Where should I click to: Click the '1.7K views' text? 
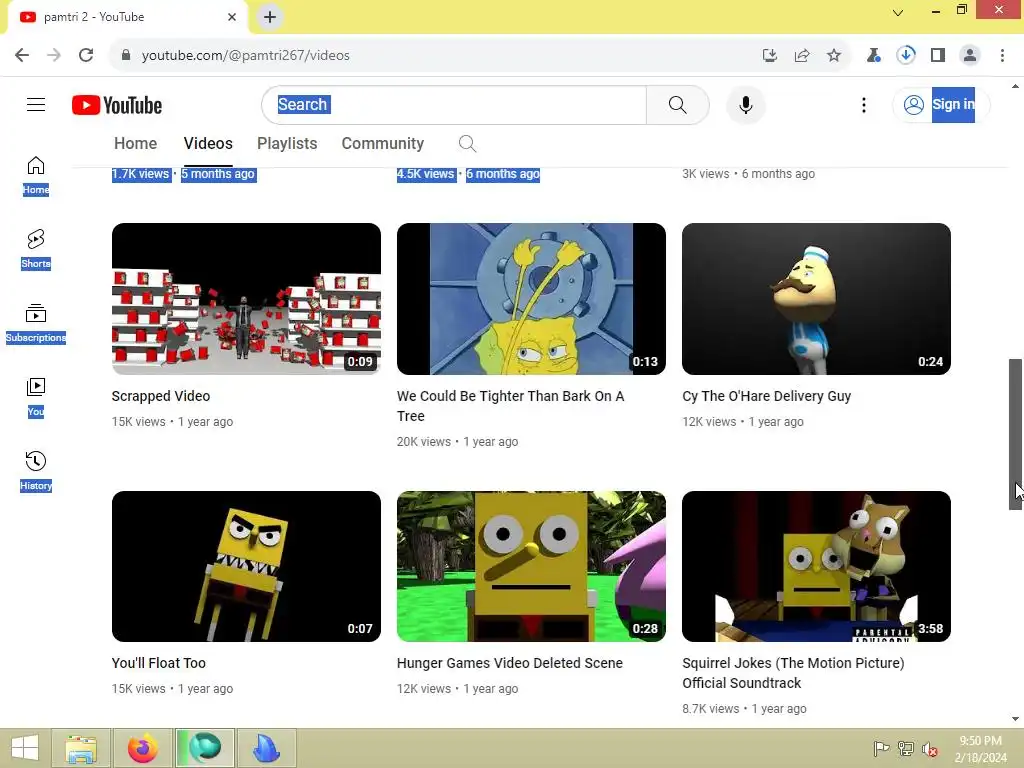(x=140, y=174)
